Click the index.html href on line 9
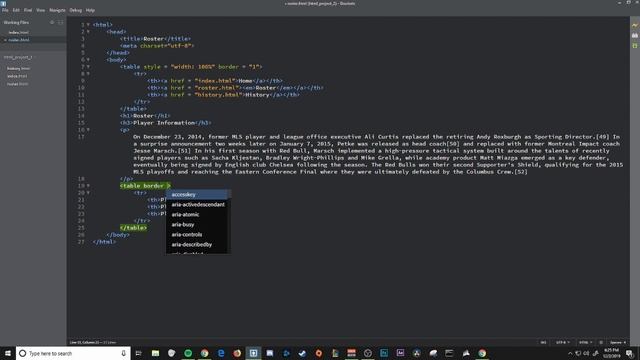Screen dimensions: 640x360 (x=216, y=81)
